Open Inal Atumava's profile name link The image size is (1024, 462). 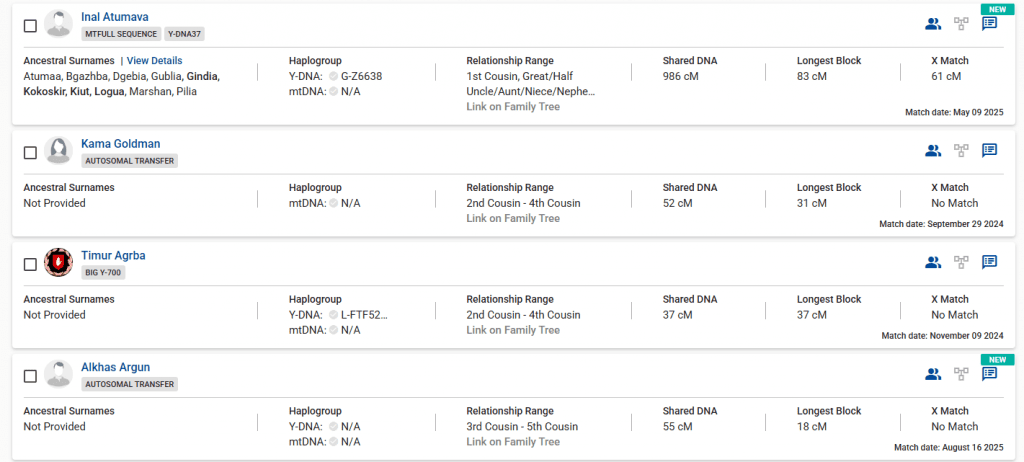pyautogui.click(x=115, y=16)
